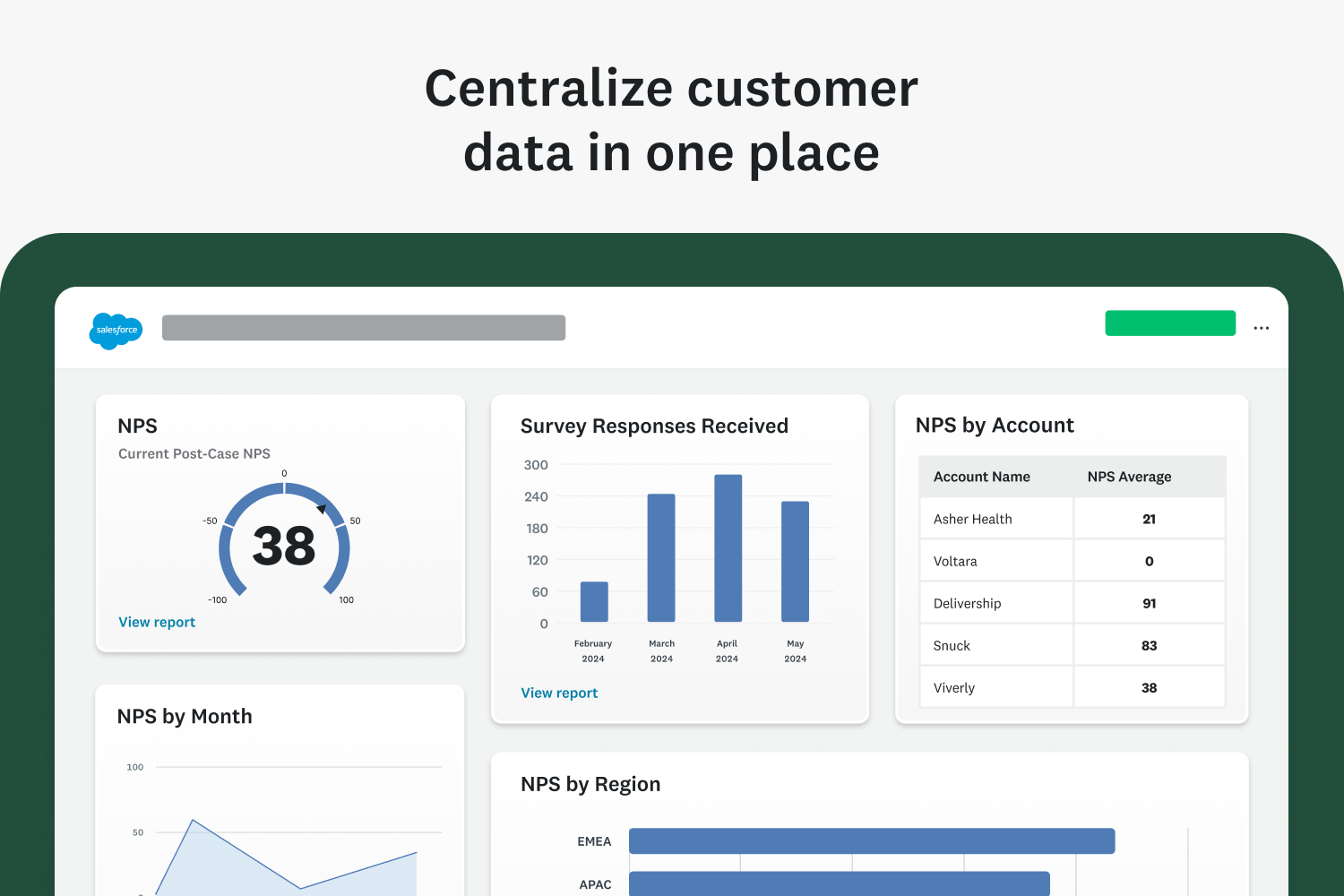Select the April 2024 bar
The image size is (1344, 896).
coord(728,547)
